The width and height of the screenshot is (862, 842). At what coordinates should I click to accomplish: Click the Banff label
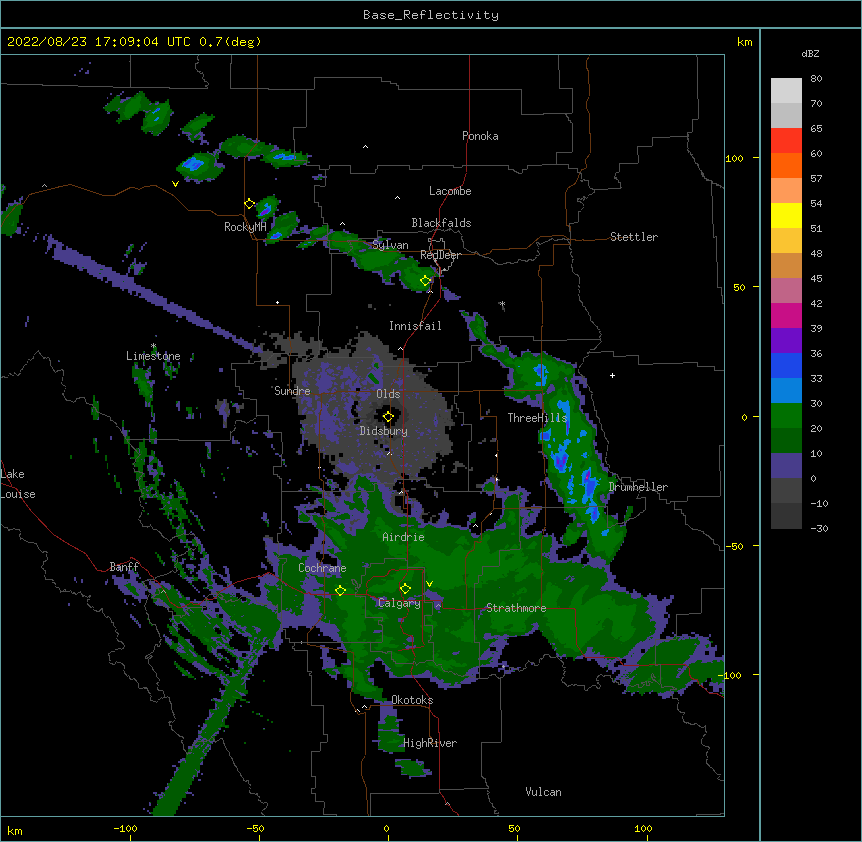[124, 567]
